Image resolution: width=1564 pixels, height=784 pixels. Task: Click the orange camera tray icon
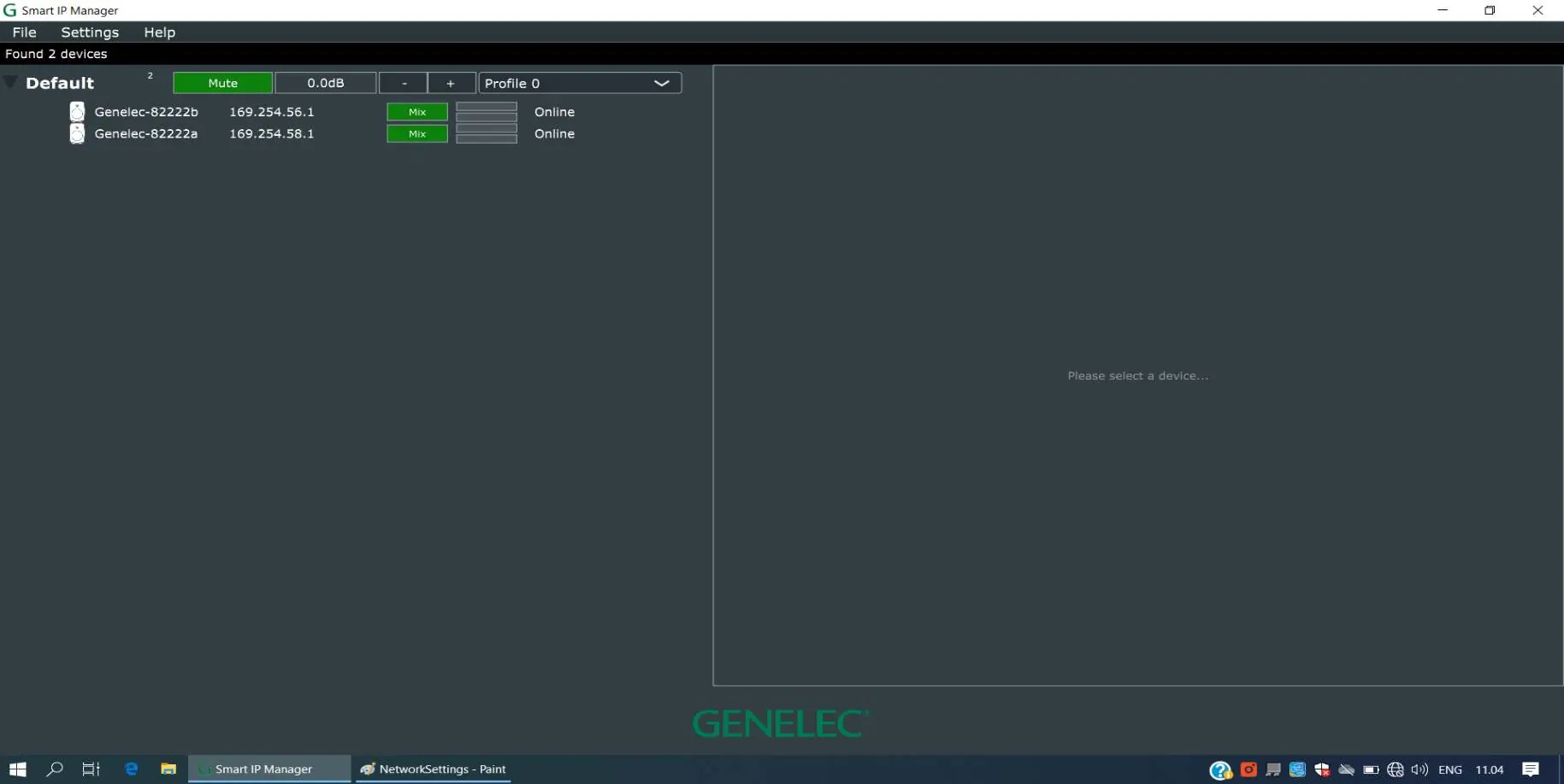1248,769
